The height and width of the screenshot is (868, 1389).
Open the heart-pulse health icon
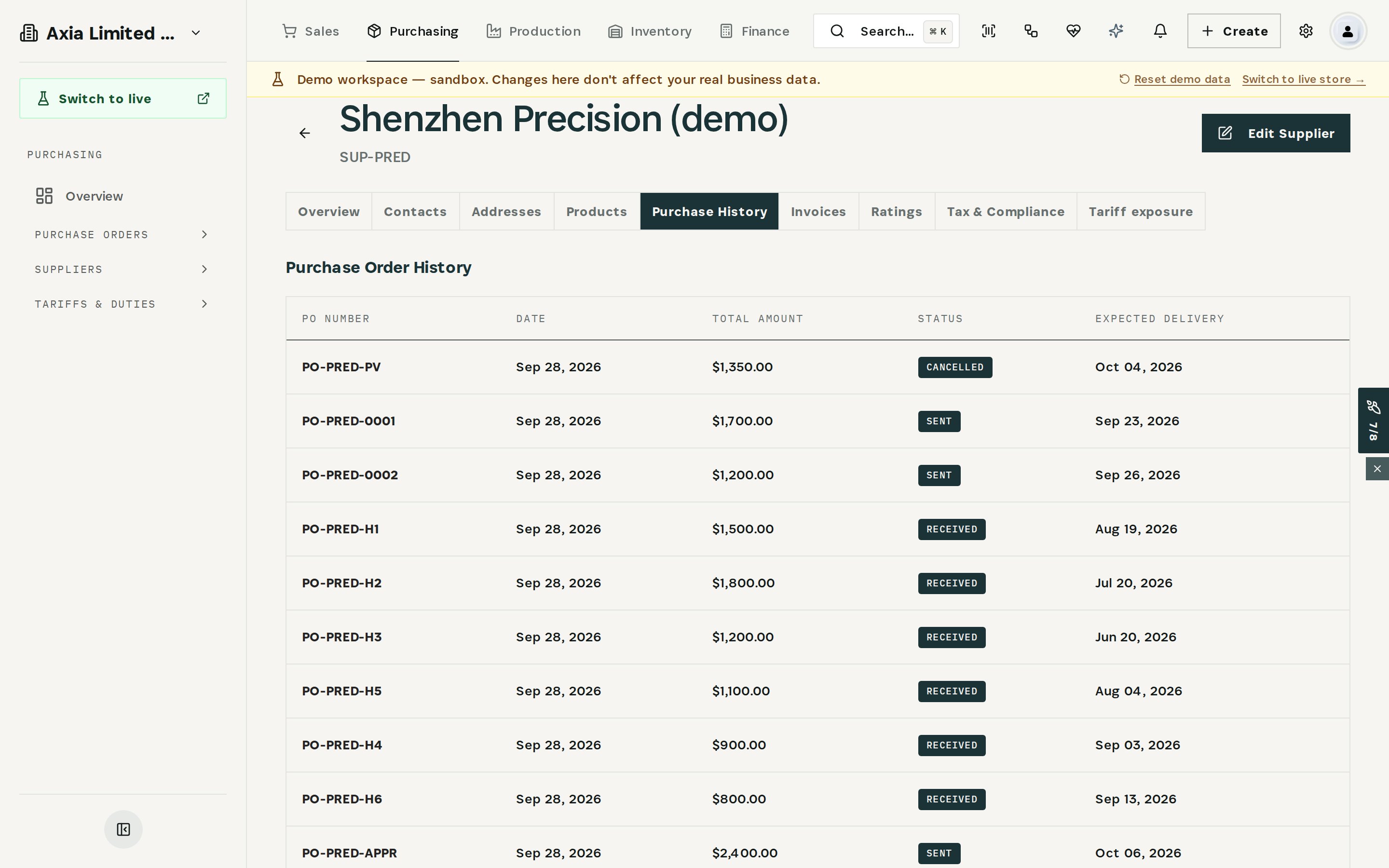click(x=1073, y=31)
